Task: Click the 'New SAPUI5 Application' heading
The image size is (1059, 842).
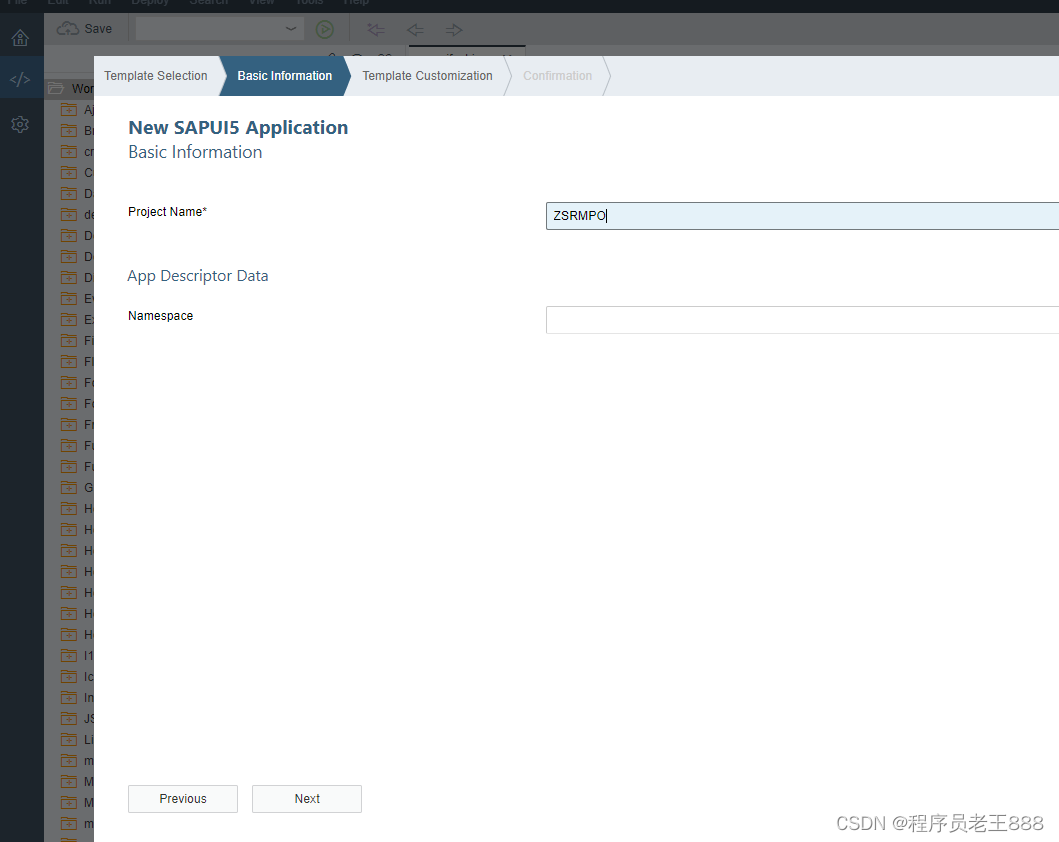Action: [x=238, y=128]
